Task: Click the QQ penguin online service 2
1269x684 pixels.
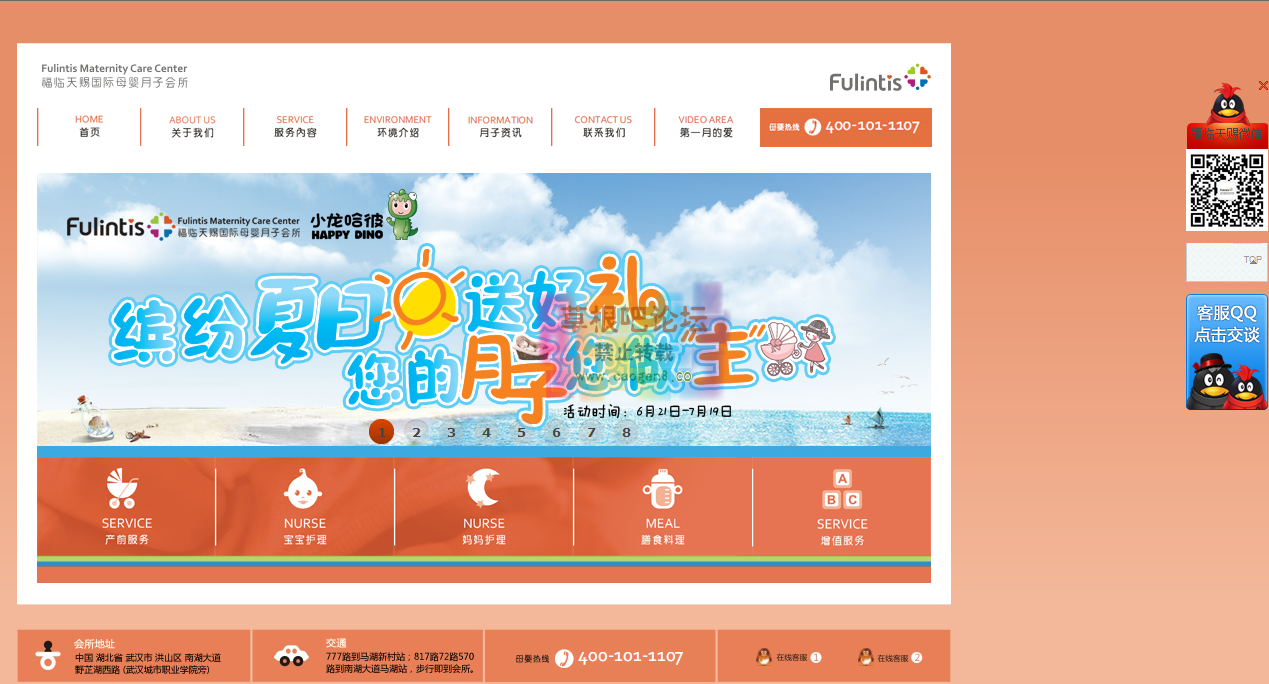Action: (x=866, y=657)
